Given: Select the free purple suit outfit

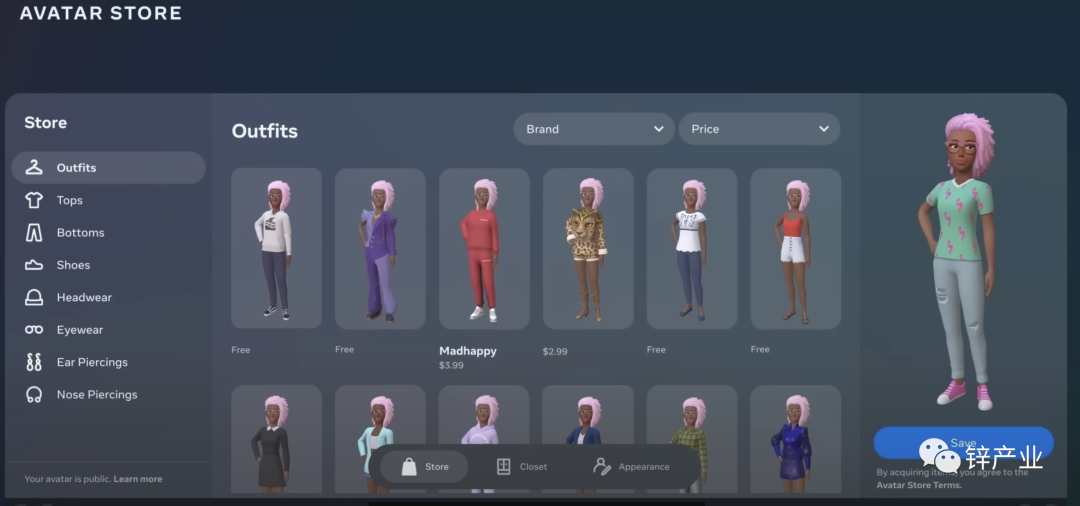Looking at the screenshot, I should [x=380, y=249].
